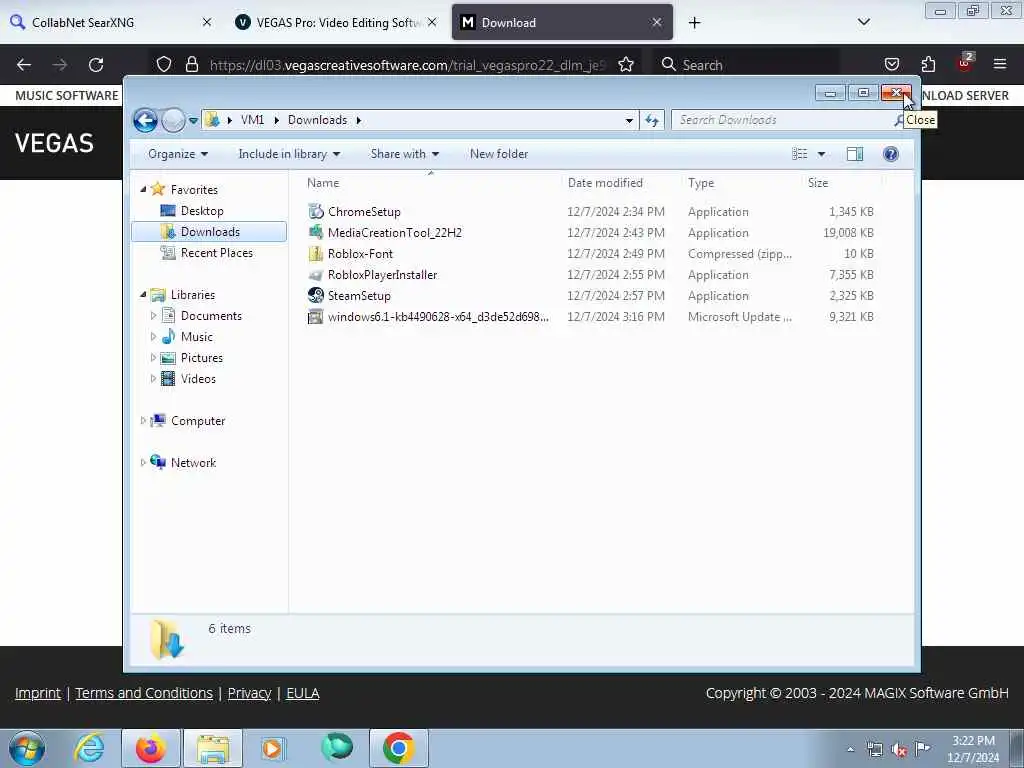The image size is (1024, 768).
Task: Select Downloads in Favorites
Action: coord(209,232)
